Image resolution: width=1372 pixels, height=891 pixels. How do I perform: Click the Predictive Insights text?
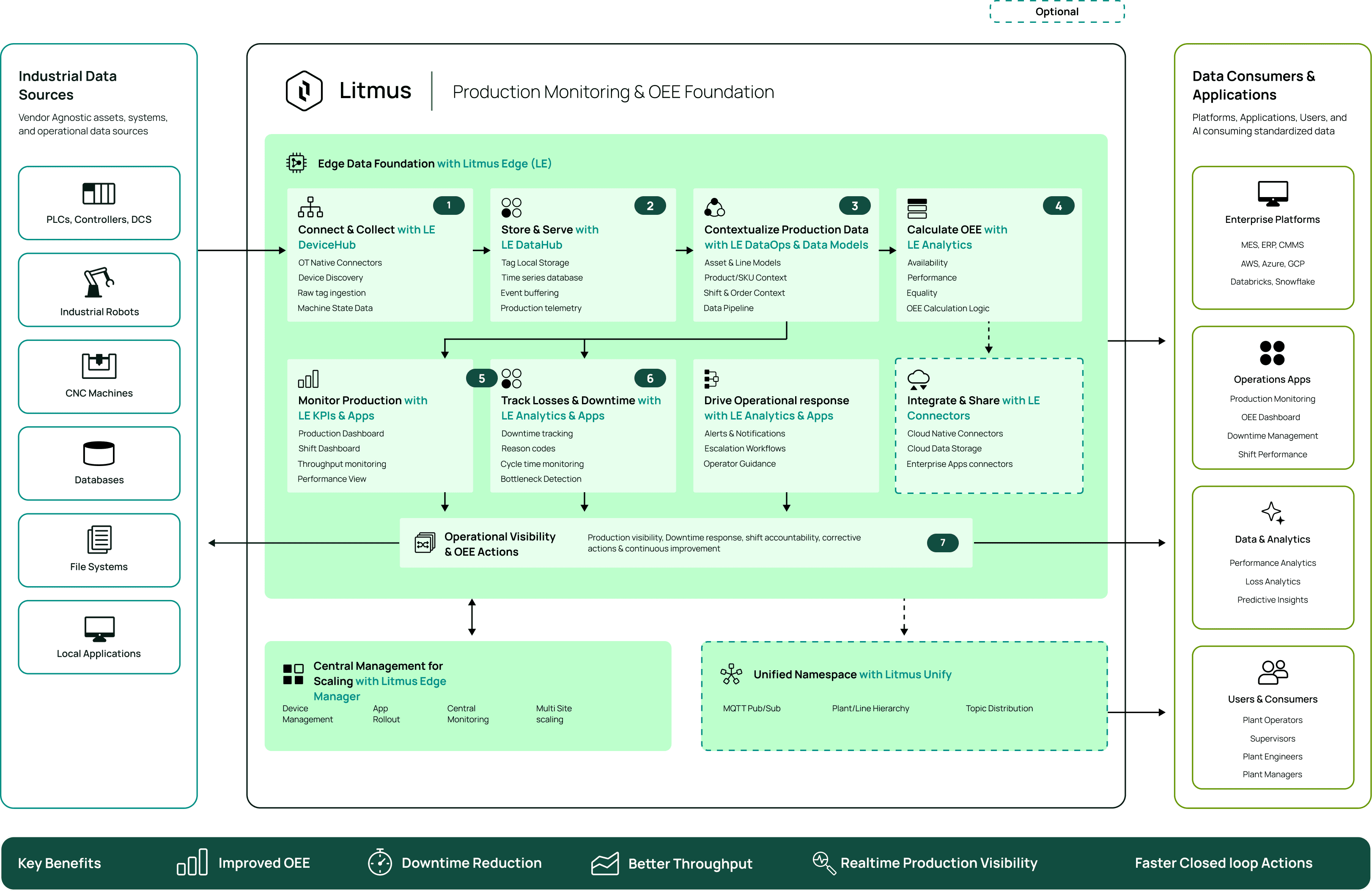click(1272, 600)
